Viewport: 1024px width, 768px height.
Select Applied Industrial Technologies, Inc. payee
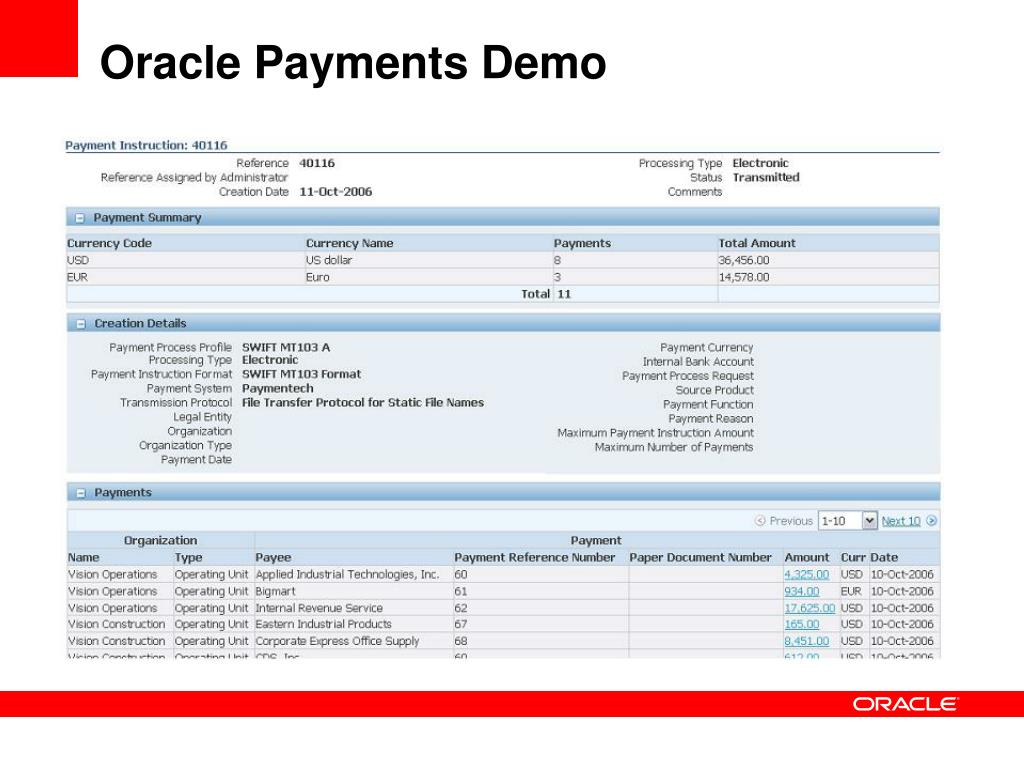(347, 575)
